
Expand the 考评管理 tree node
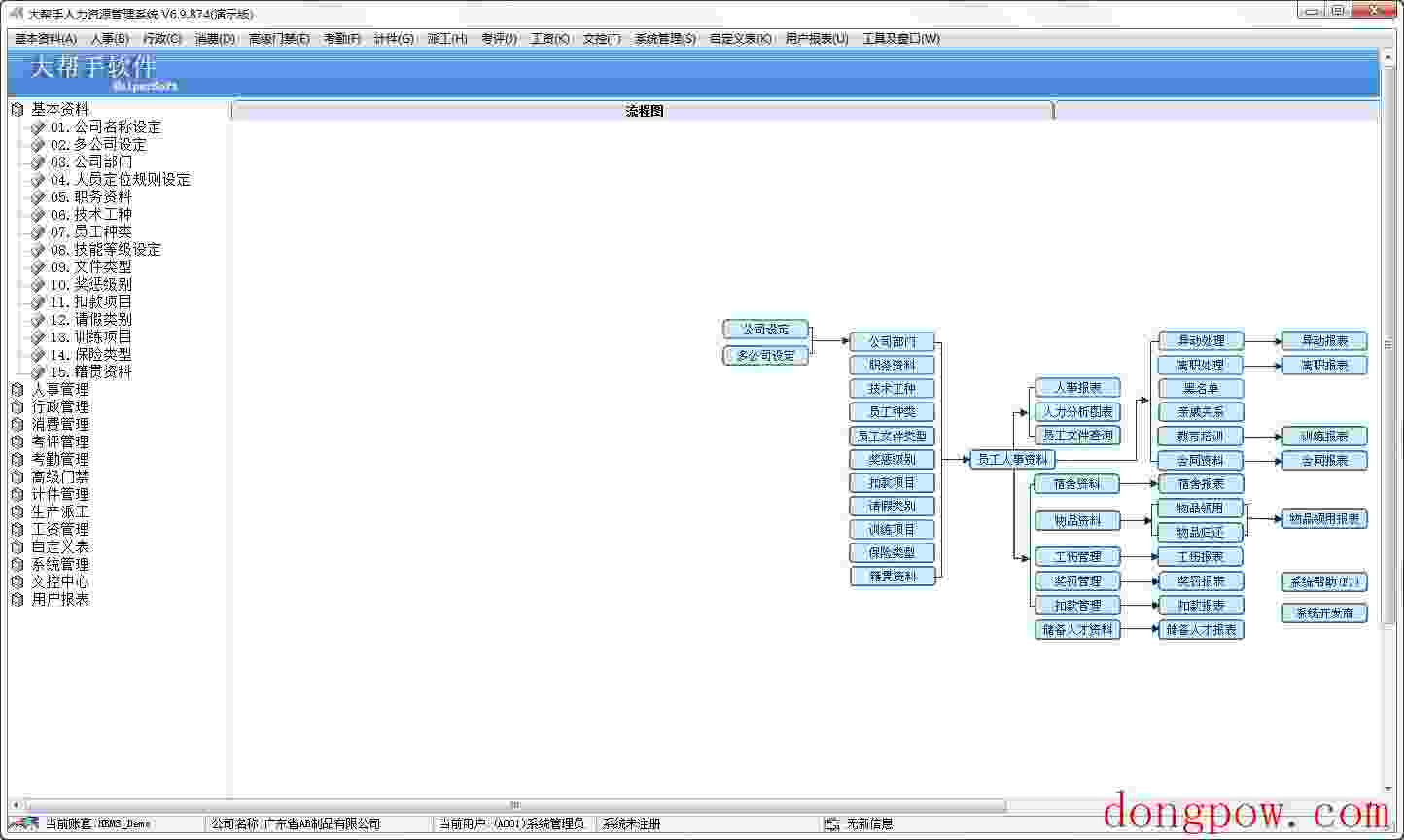click(18, 442)
